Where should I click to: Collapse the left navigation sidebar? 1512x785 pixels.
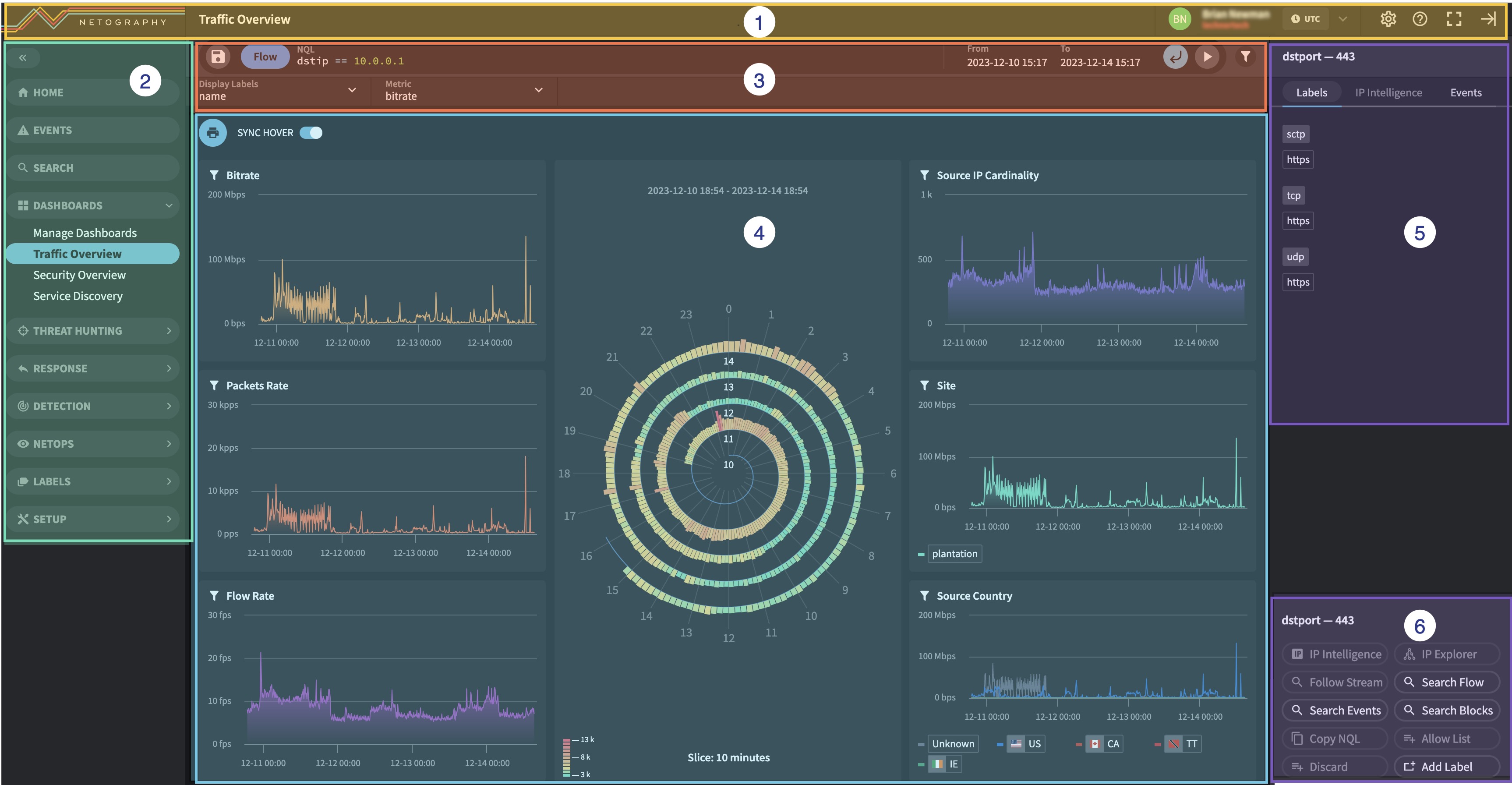[24, 57]
